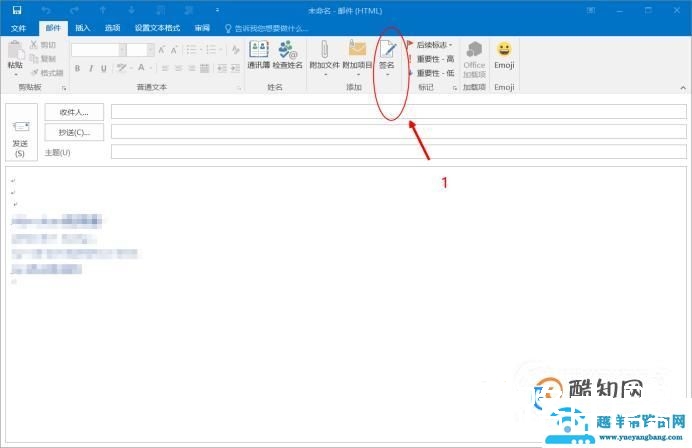
Task: Click the Clear Formatting icon
Action: tap(235, 50)
